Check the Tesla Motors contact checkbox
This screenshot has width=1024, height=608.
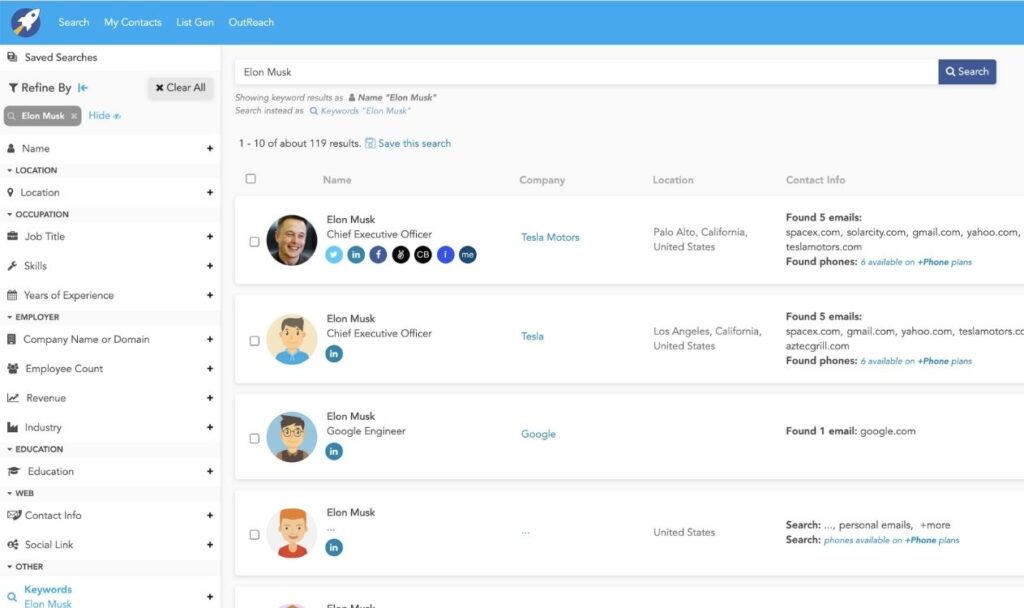[x=255, y=242]
